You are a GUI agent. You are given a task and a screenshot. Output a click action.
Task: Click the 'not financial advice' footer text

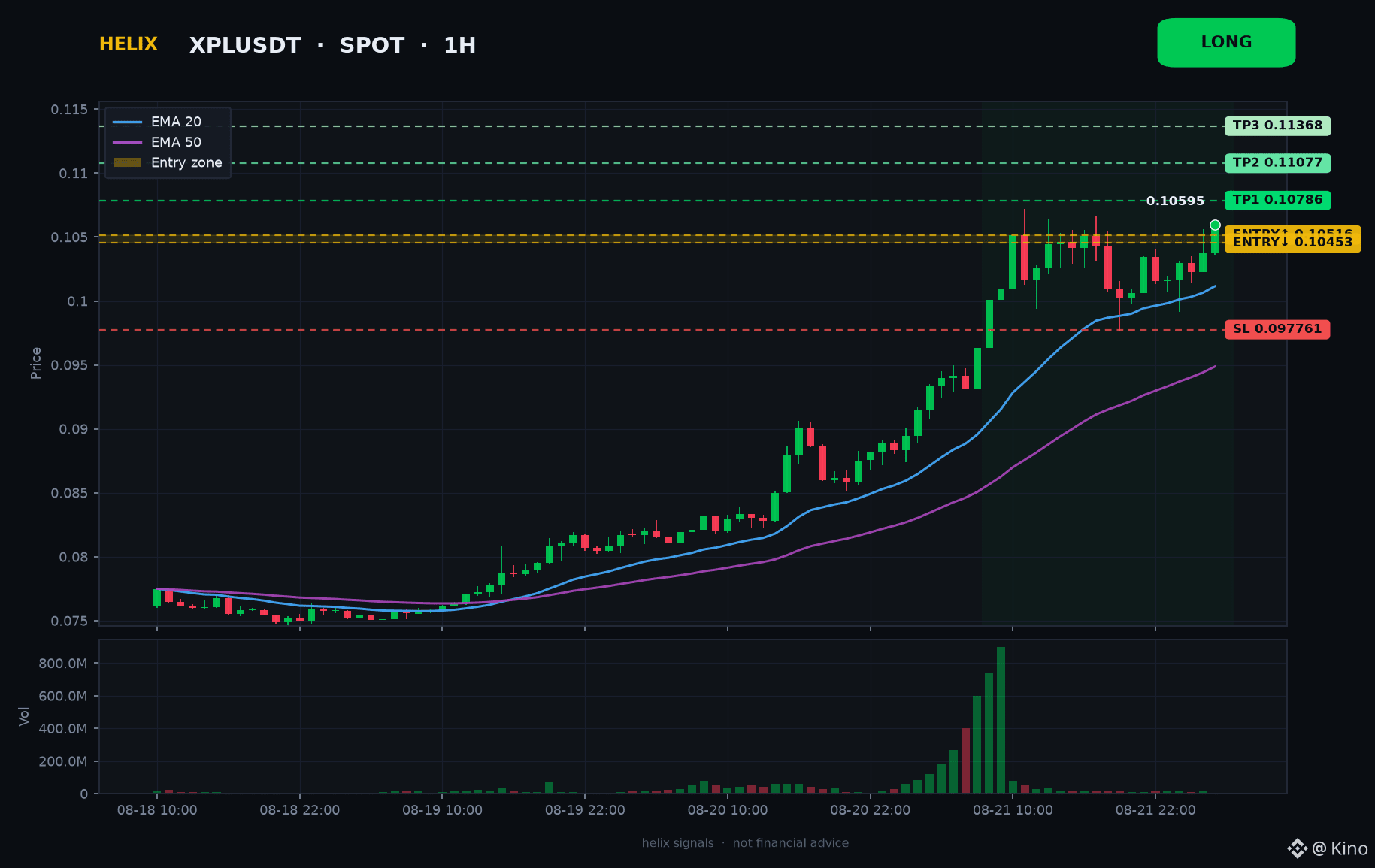791,843
